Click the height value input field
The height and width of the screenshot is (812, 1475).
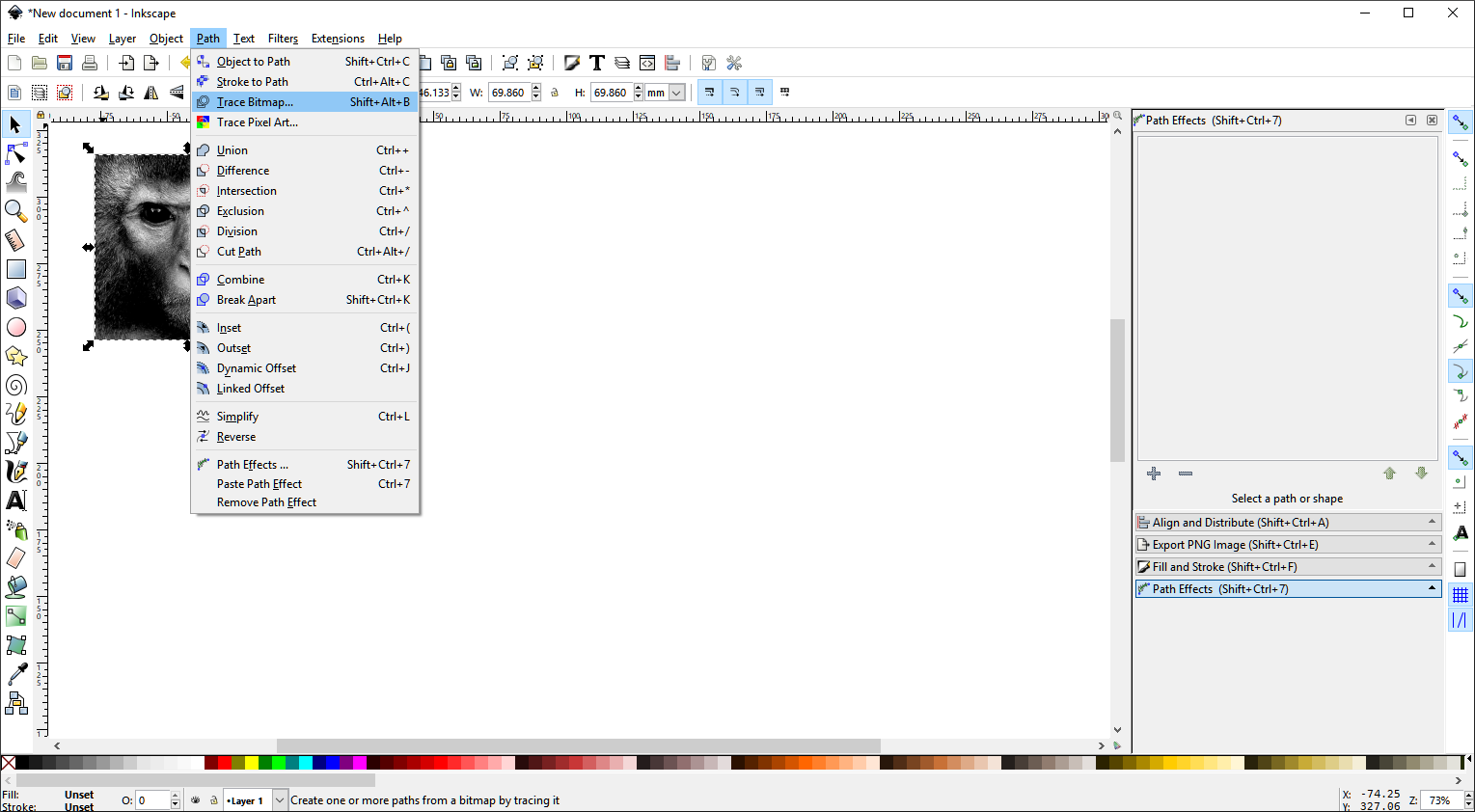[x=612, y=93]
